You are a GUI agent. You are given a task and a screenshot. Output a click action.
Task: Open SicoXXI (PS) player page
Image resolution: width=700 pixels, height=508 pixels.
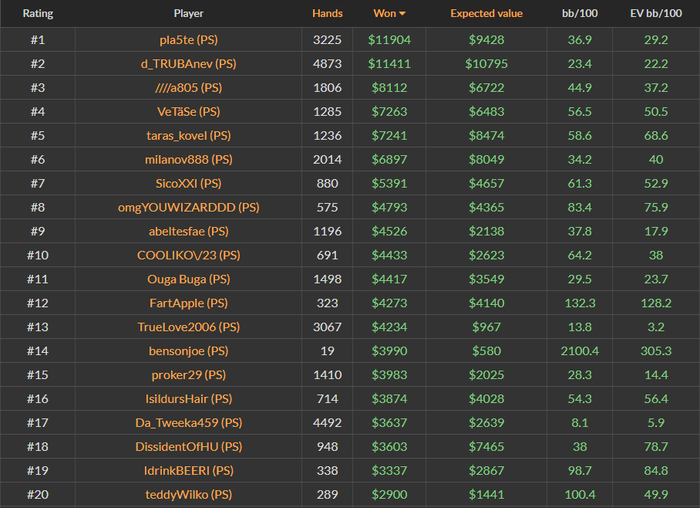[x=189, y=184]
